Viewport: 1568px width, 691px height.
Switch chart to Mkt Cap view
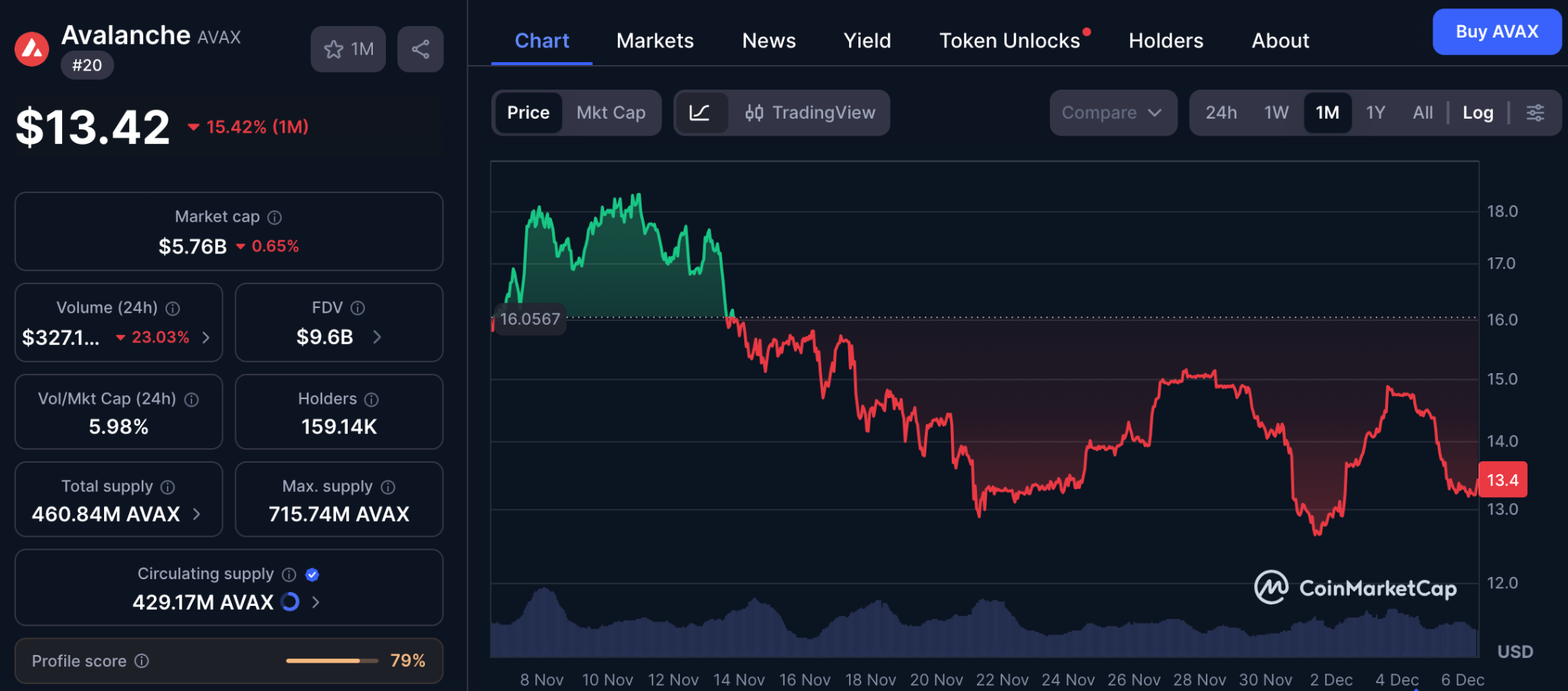click(610, 113)
